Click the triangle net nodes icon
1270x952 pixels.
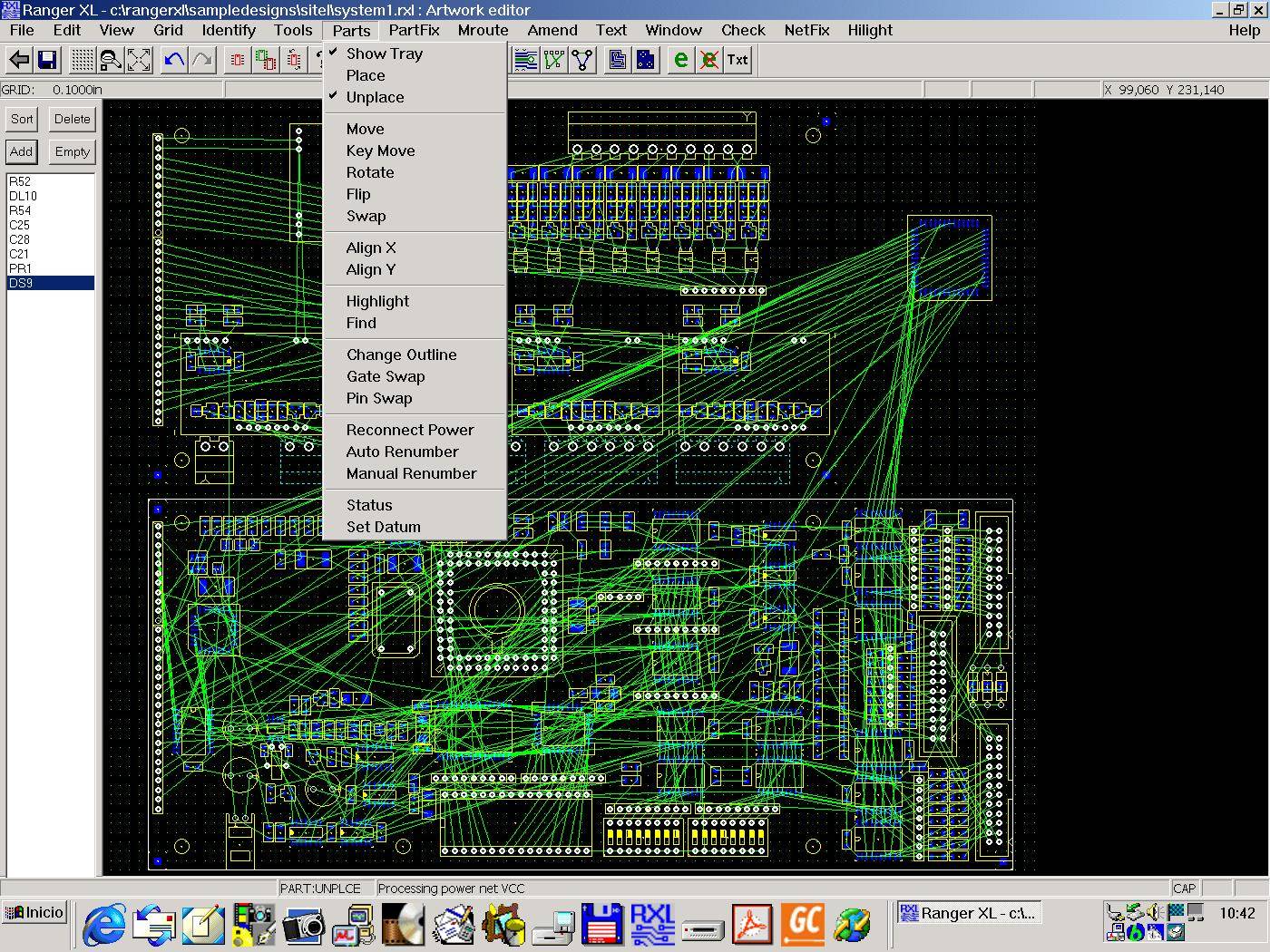(581, 60)
